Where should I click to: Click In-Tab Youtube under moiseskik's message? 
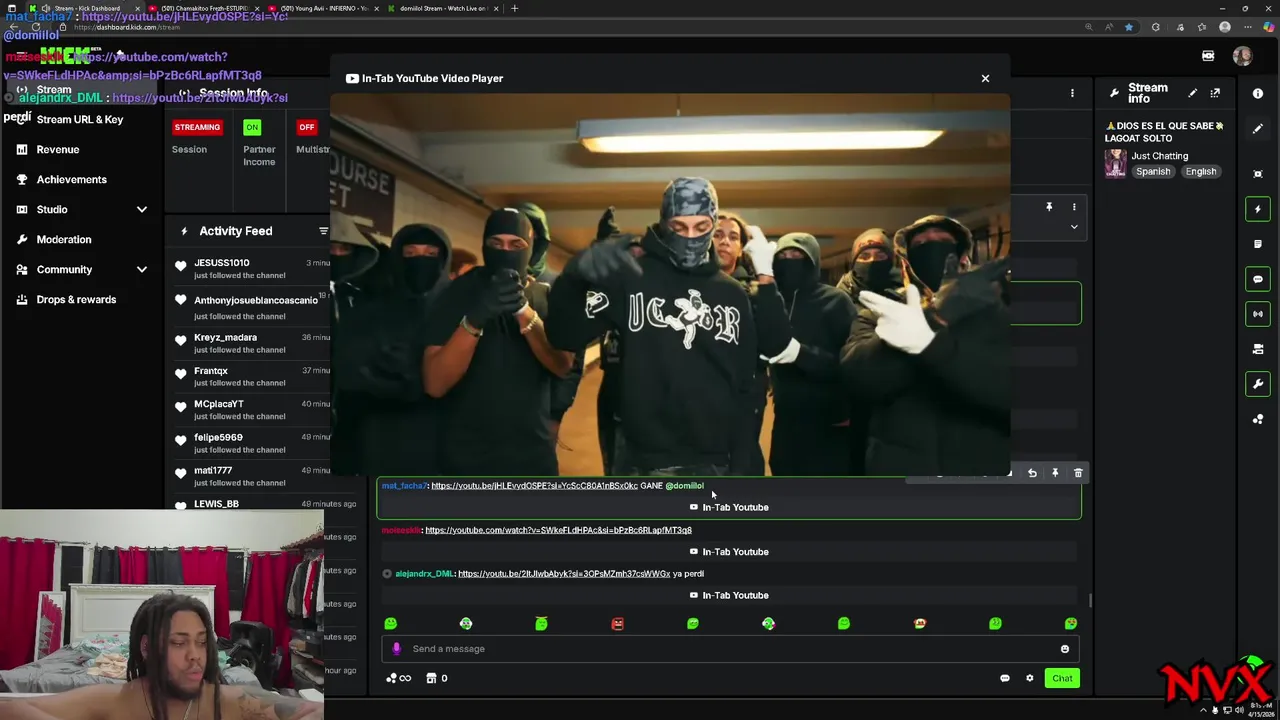pyautogui.click(x=729, y=552)
